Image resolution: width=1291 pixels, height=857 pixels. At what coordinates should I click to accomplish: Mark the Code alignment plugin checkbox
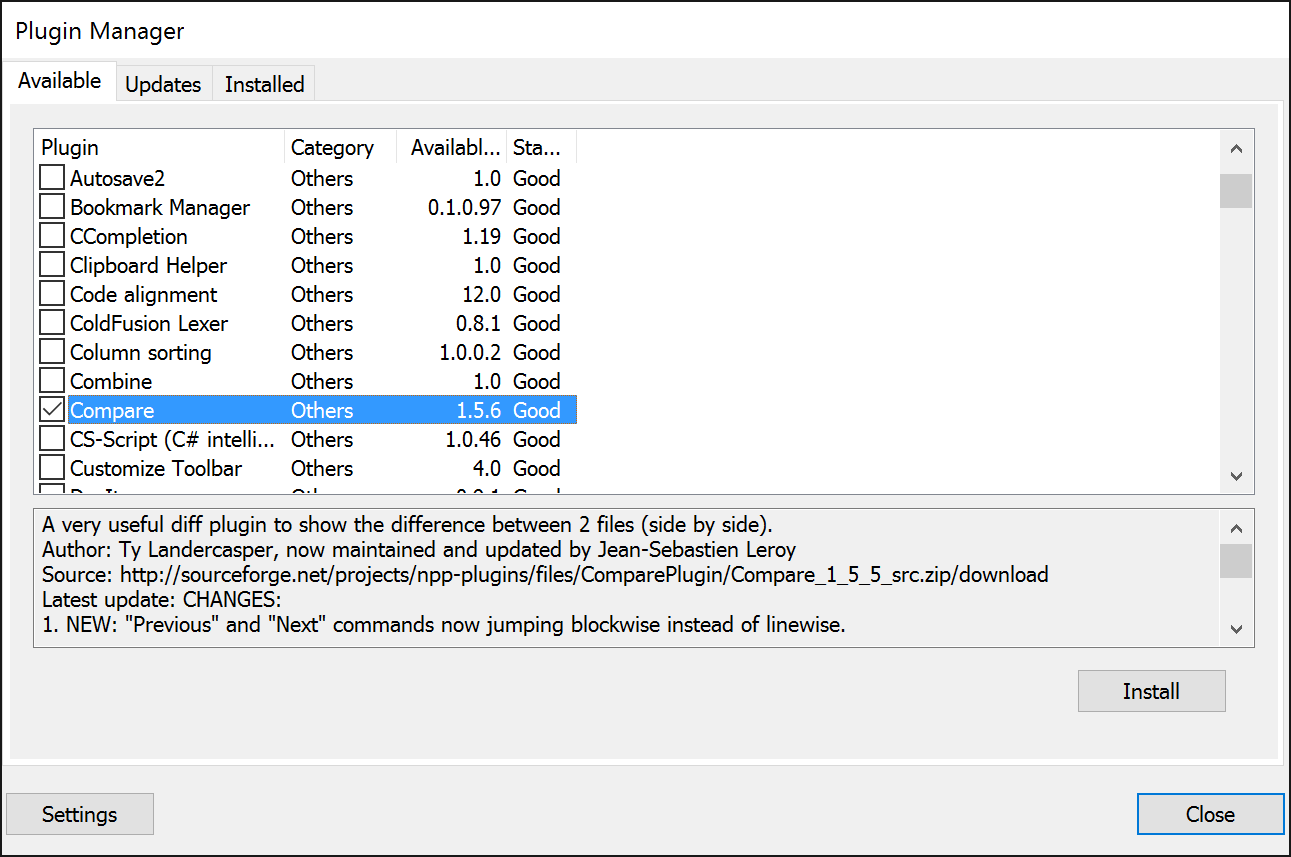[x=52, y=294]
